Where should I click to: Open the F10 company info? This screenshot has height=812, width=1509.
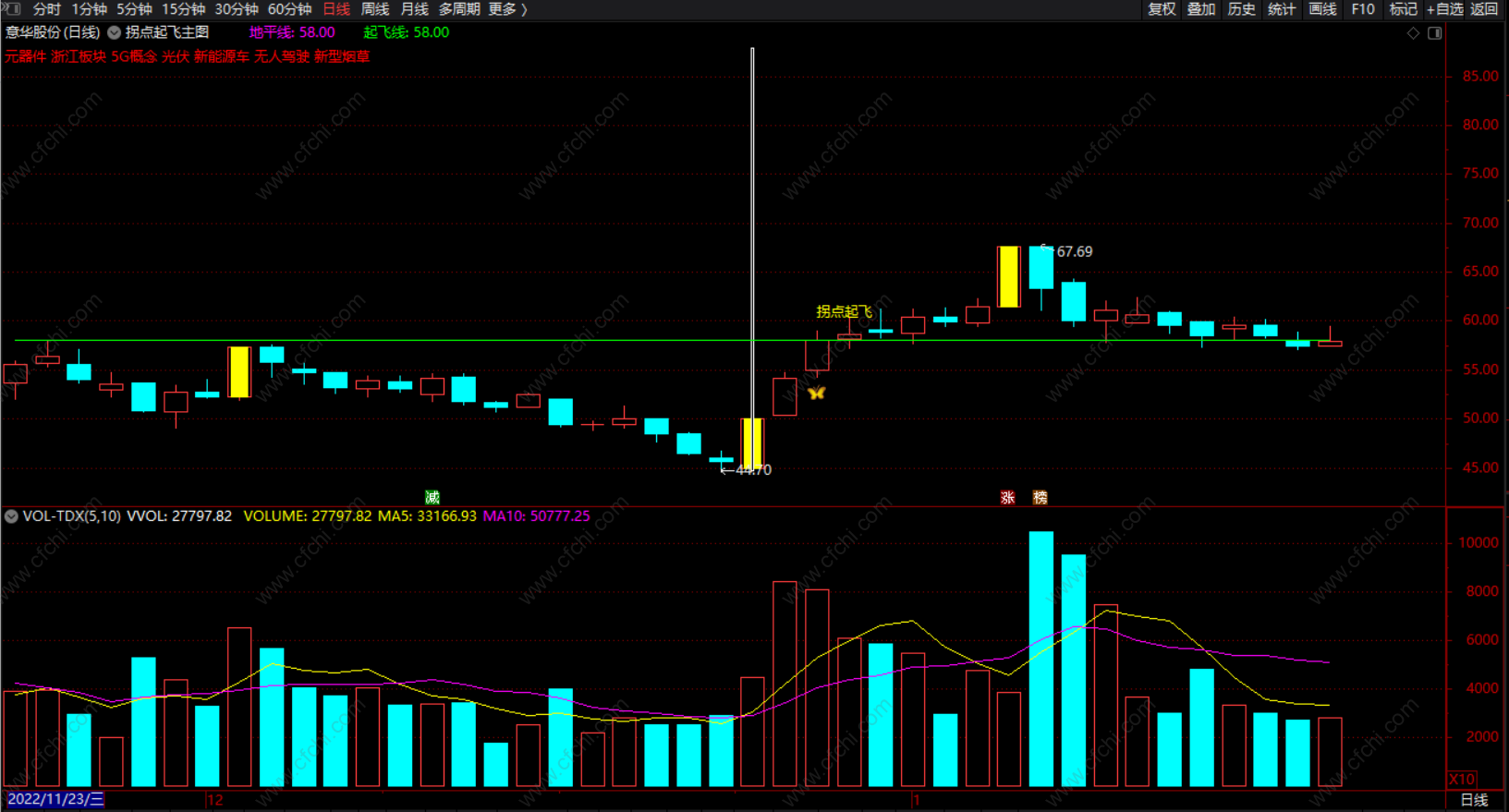click(x=1363, y=9)
